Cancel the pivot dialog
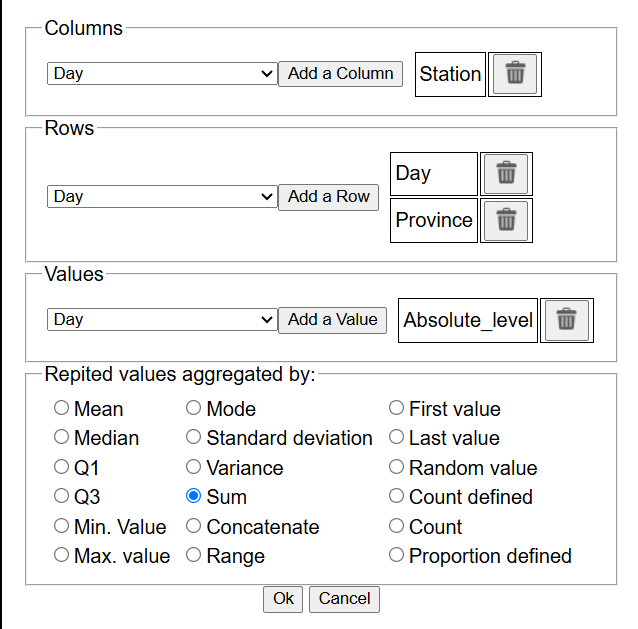The height and width of the screenshot is (629, 638). pyautogui.click(x=344, y=599)
